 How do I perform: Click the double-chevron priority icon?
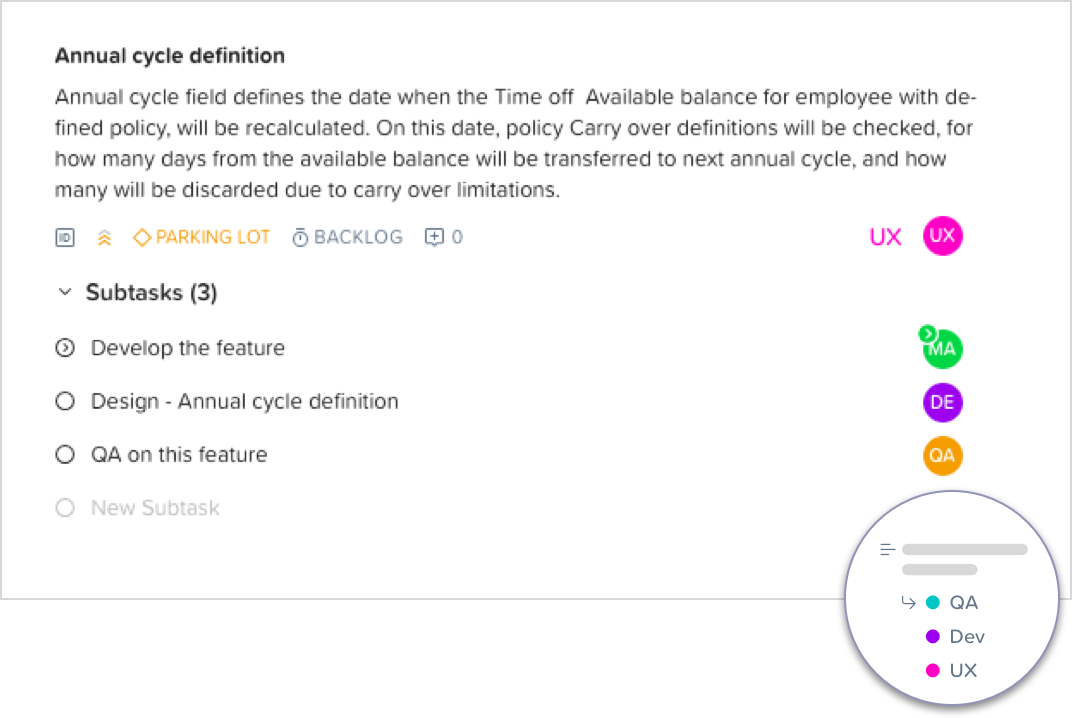(104, 238)
